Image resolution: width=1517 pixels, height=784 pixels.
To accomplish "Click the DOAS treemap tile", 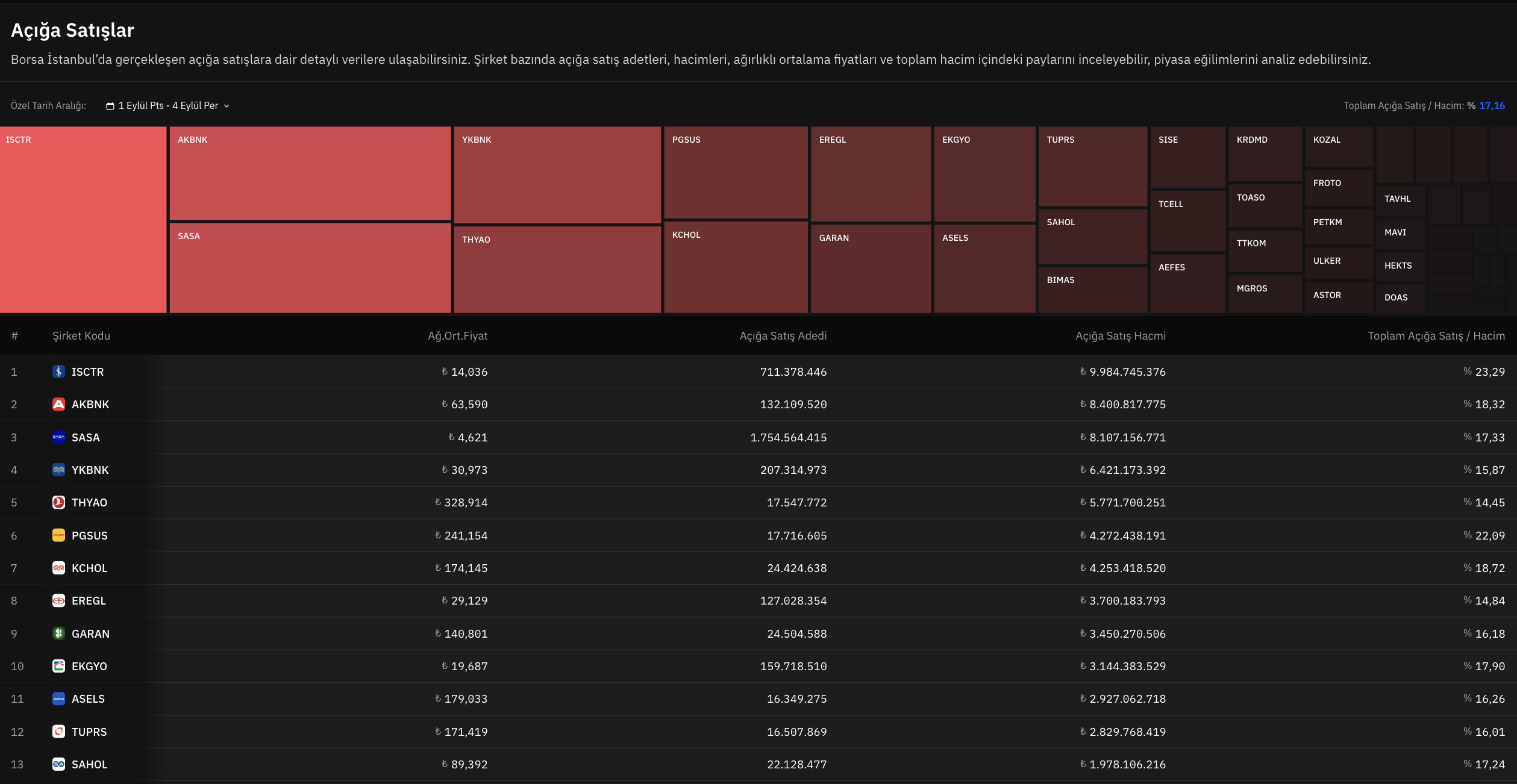I will point(1400,297).
